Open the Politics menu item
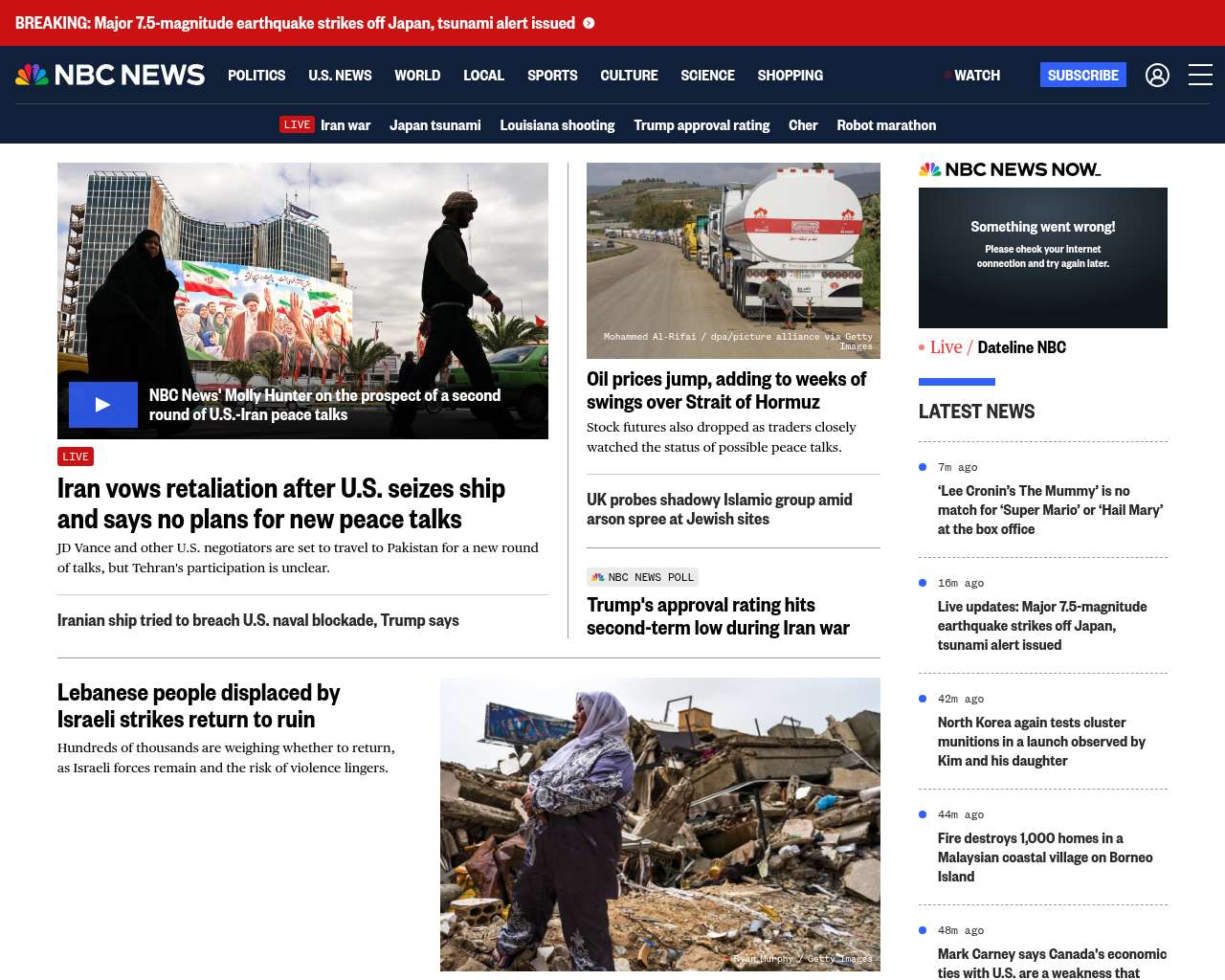The height and width of the screenshot is (980, 1225). [256, 75]
